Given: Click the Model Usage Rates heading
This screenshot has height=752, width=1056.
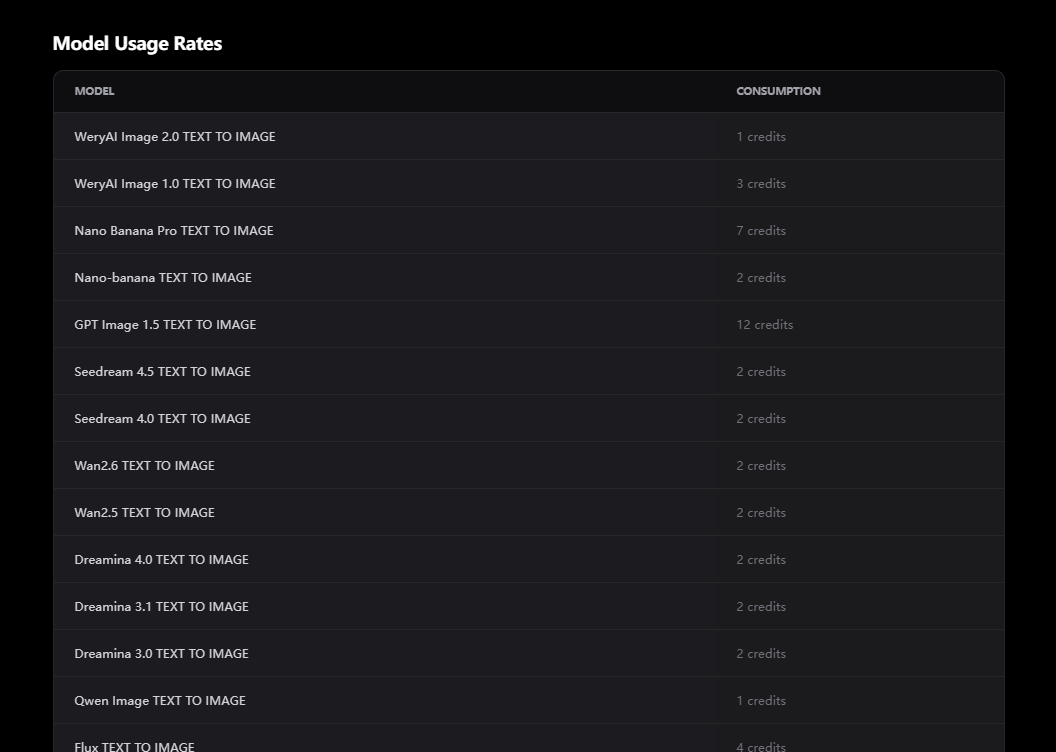Looking at the screenshot, I should [x=137, y=43].
